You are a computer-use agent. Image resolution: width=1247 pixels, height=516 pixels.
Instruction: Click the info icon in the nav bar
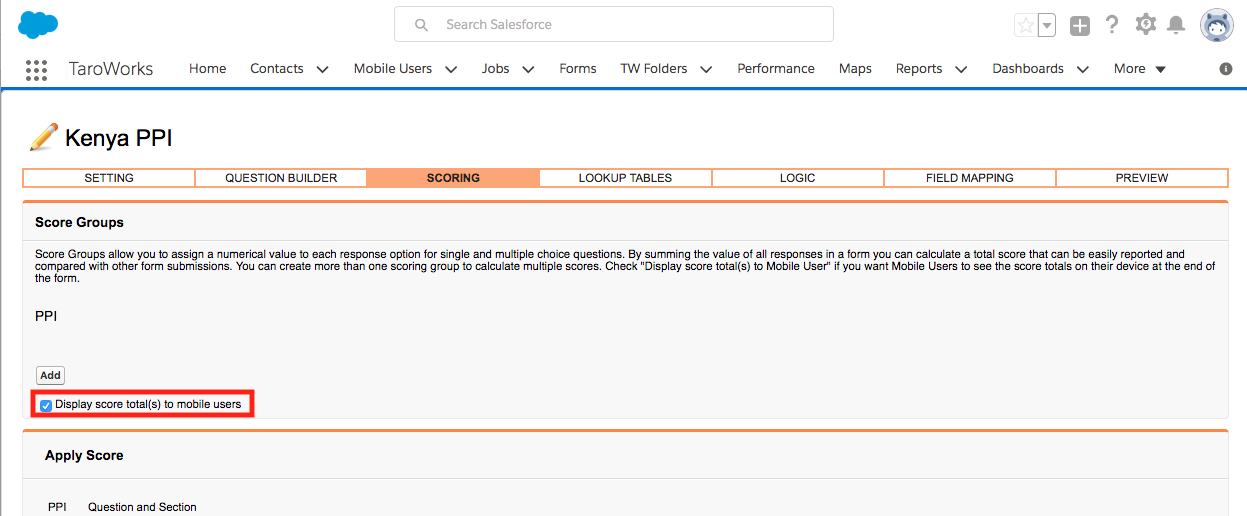coord(1226,69)
